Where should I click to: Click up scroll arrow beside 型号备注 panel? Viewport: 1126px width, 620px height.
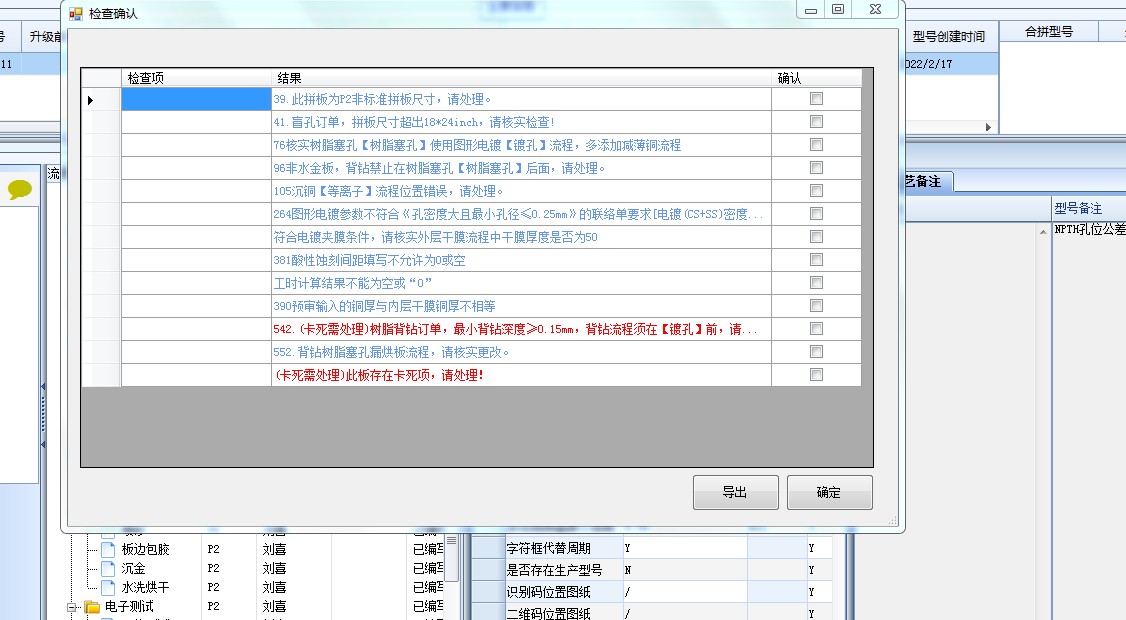coord(1043,231)
